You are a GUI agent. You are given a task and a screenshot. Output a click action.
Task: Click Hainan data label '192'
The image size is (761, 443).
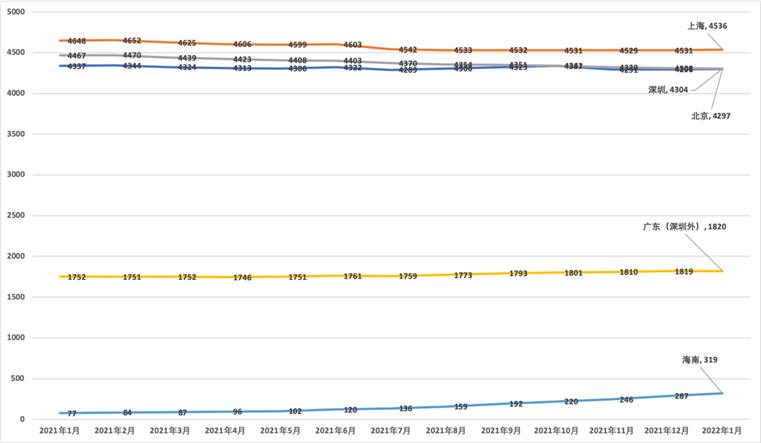(516, 404)
